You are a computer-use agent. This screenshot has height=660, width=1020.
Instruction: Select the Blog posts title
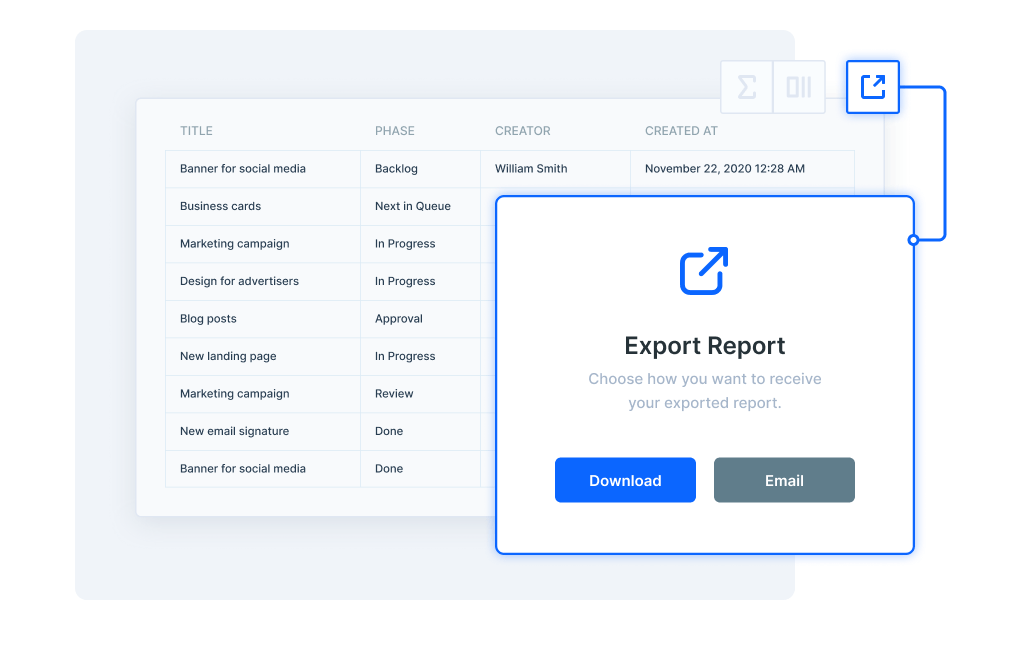pyautogui.click(x=208, y=319)
